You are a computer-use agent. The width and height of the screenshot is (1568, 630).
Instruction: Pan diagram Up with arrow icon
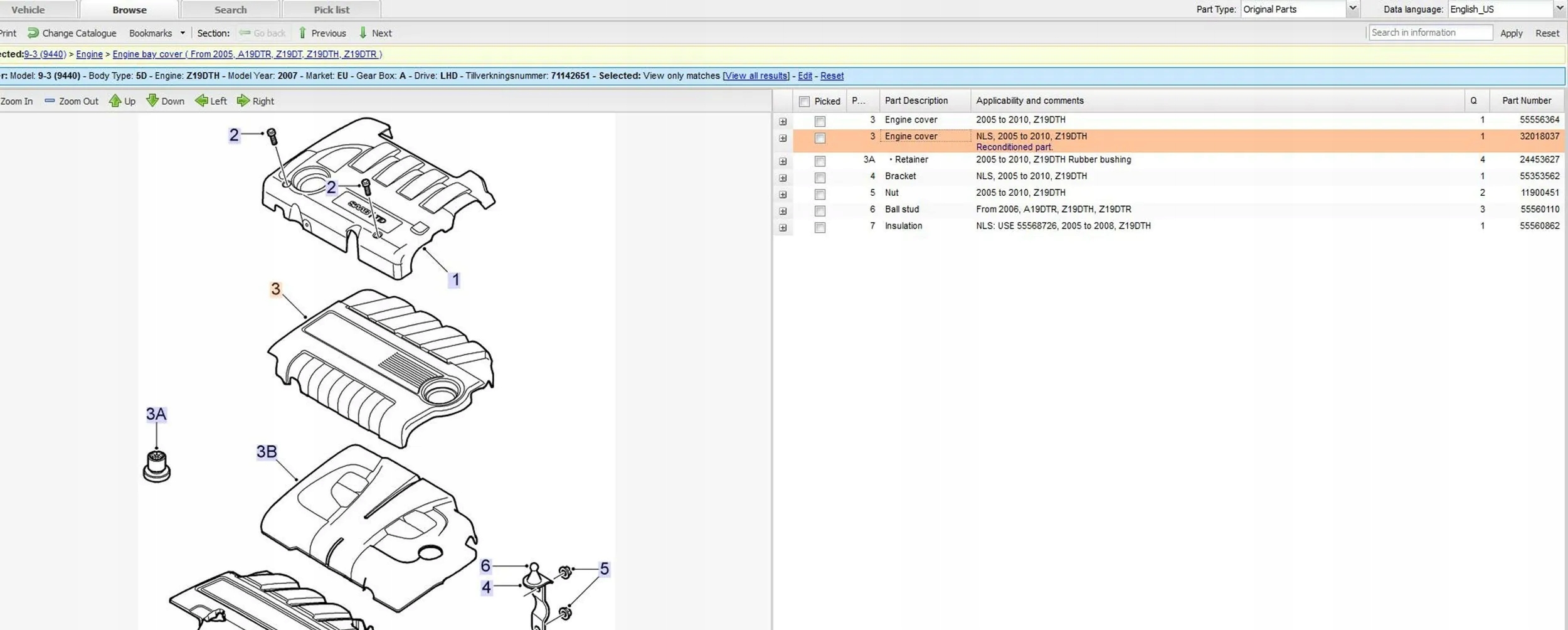(x=115, y=100)
